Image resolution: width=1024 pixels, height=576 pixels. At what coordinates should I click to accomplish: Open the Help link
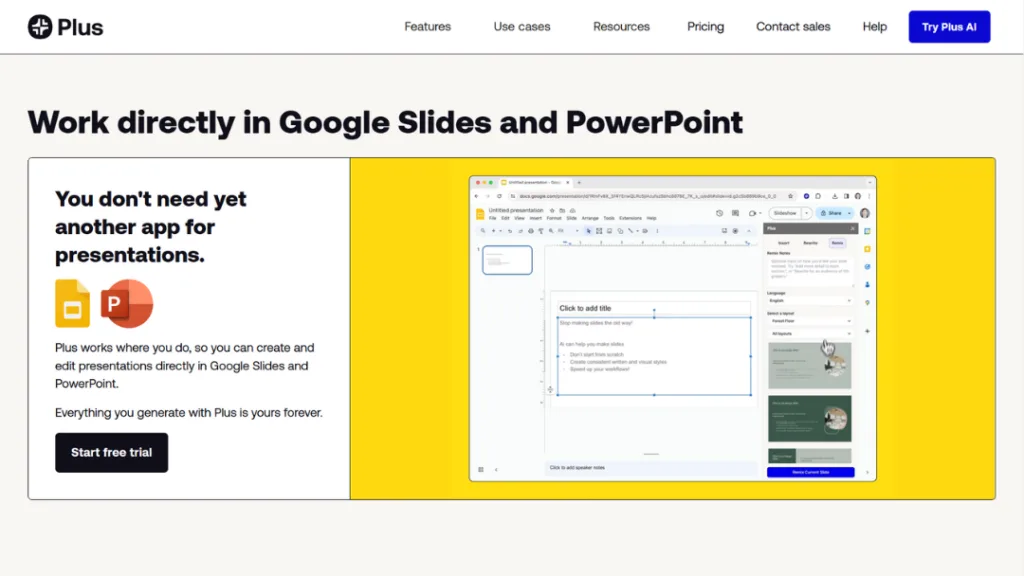(x=874, y=27)
